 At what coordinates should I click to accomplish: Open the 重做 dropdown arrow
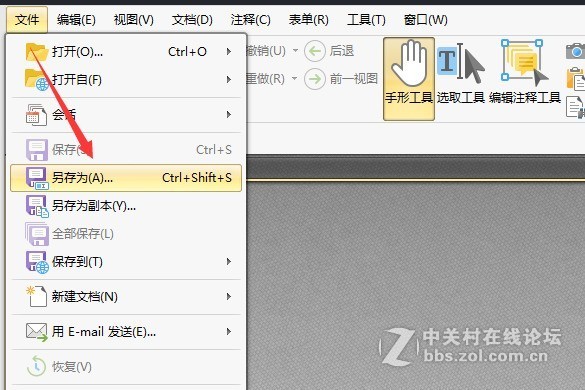point(294,78)
